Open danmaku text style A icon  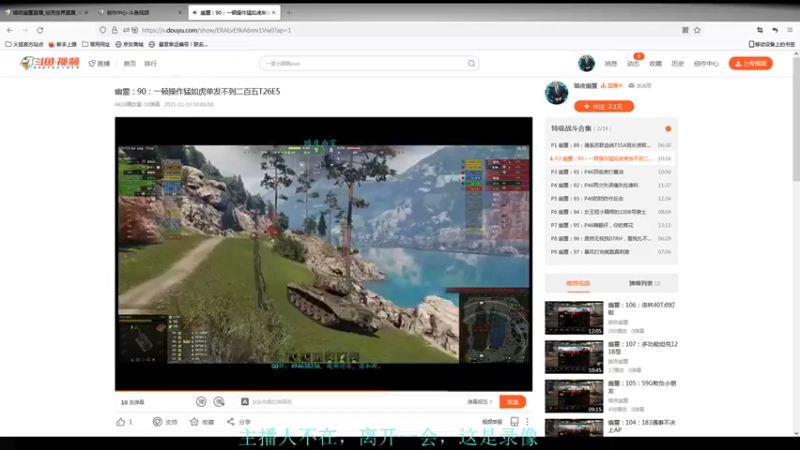[245, 402]
